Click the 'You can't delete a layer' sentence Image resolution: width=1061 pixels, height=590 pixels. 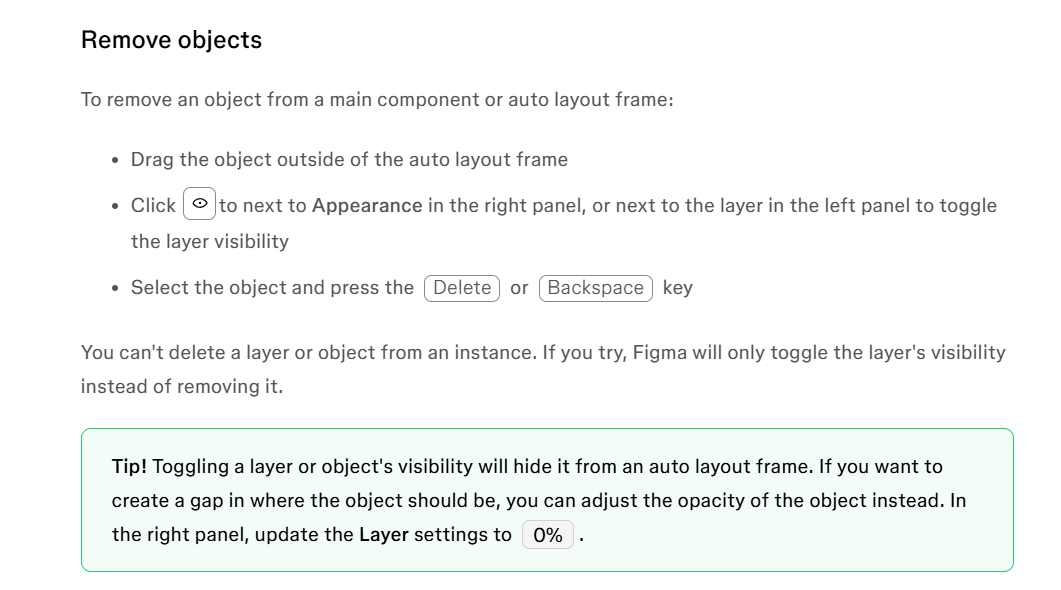(x=543, y=353)
